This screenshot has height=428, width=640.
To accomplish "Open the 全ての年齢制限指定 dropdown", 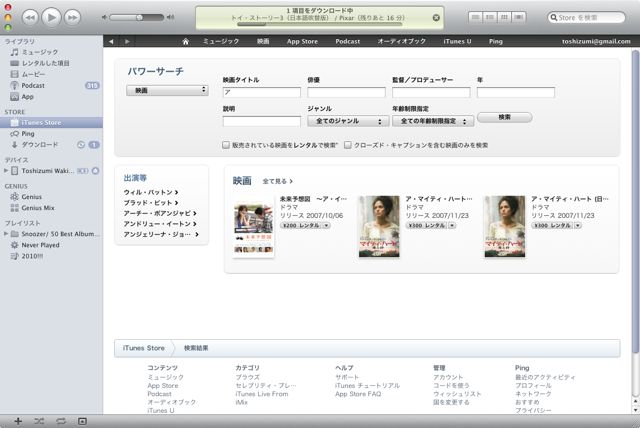I will coord(433,121).
